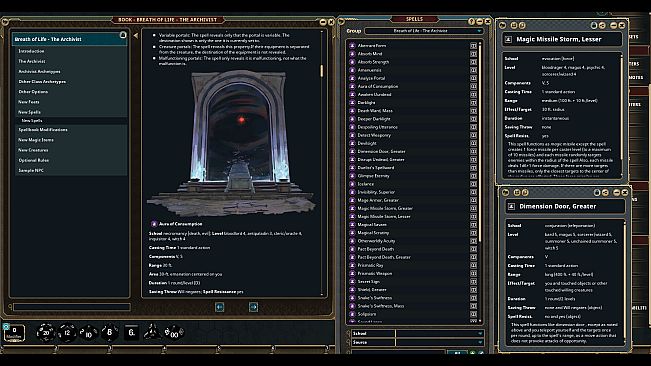The width and height of the screenshot is (651, 366).
Task: Click the portal artwork image
Action: click(x=231, y=143)
